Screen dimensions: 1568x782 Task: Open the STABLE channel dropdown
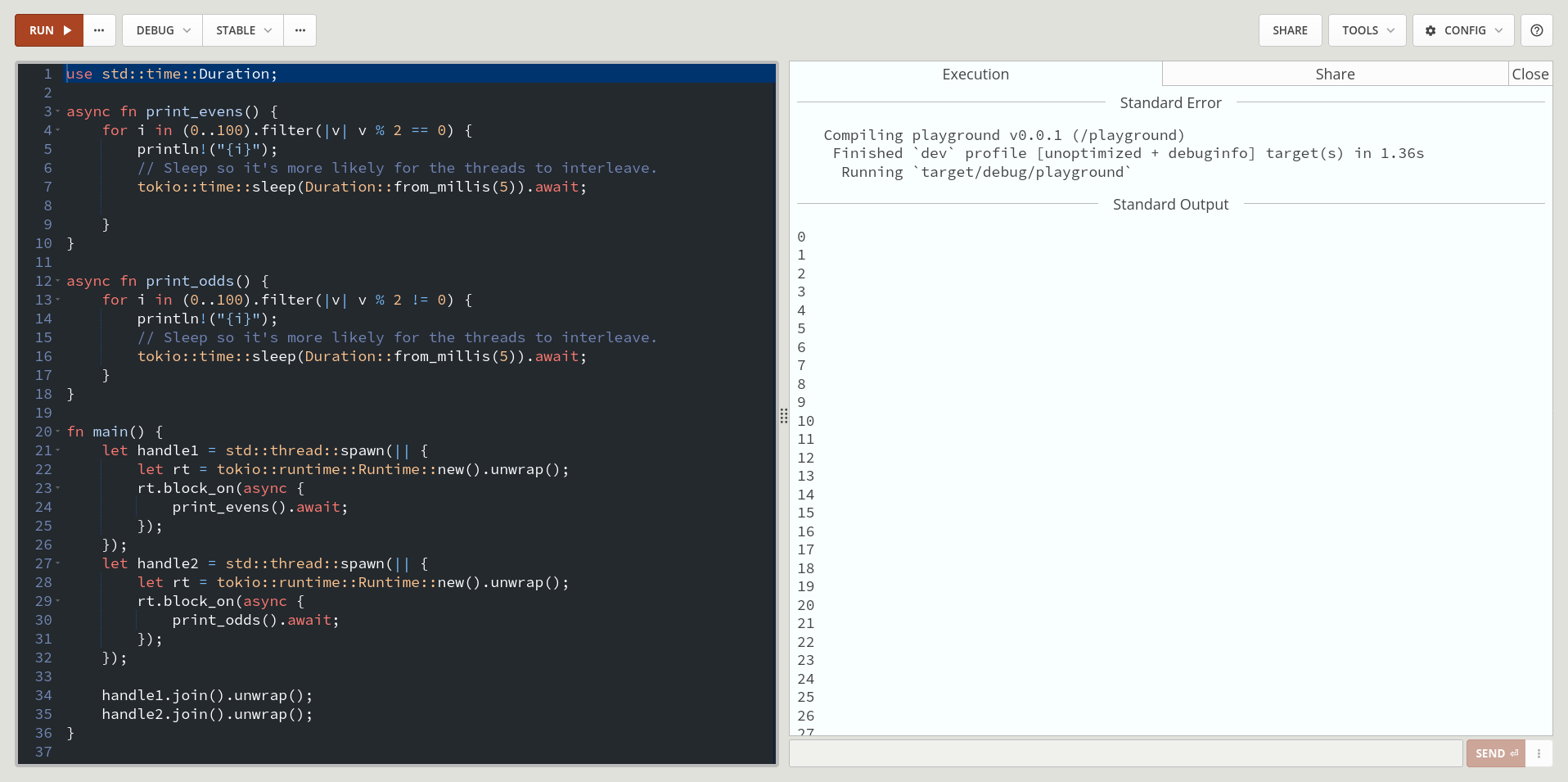[x=243, y=30]
